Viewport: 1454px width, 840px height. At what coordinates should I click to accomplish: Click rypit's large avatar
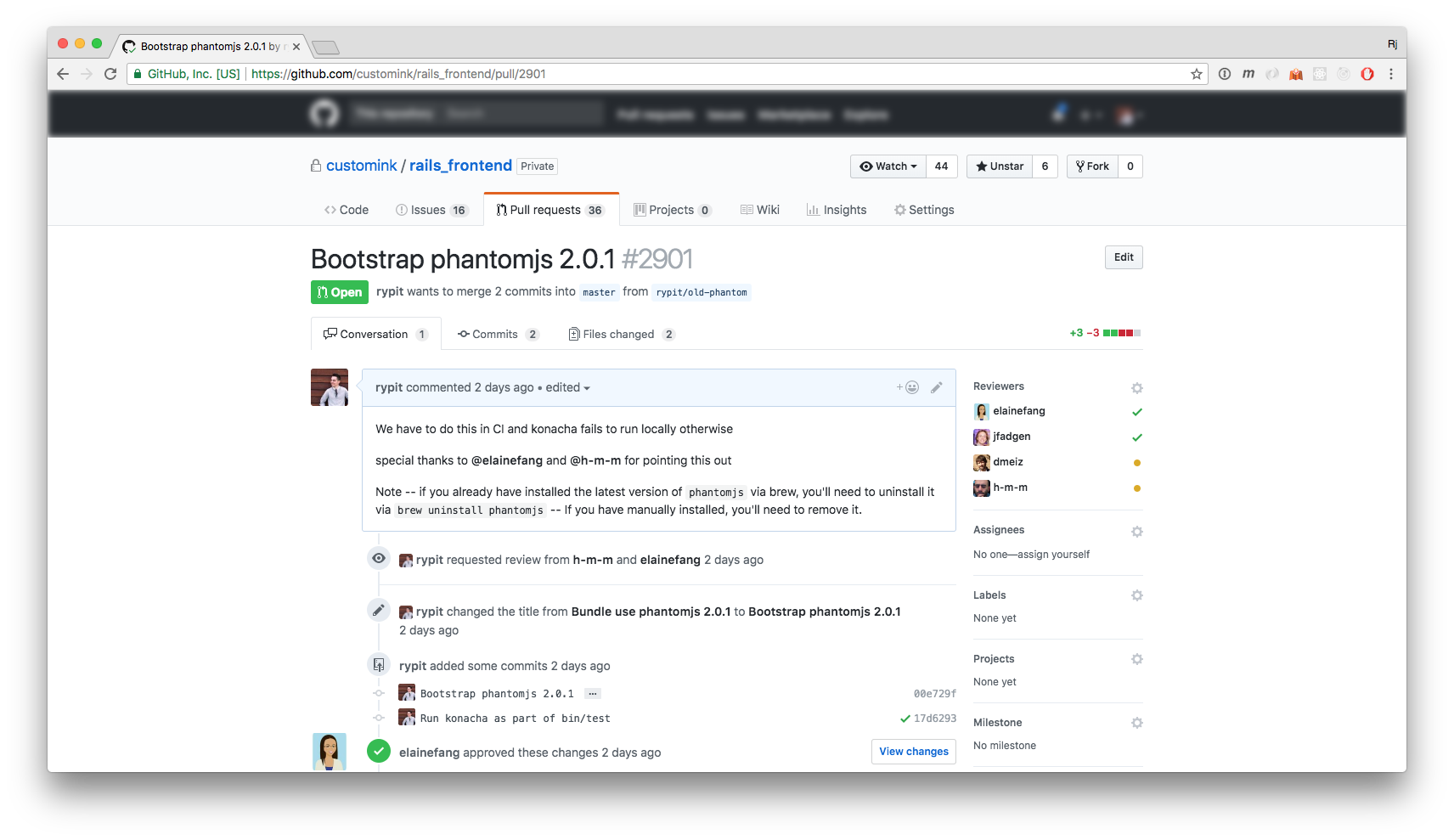330,387
